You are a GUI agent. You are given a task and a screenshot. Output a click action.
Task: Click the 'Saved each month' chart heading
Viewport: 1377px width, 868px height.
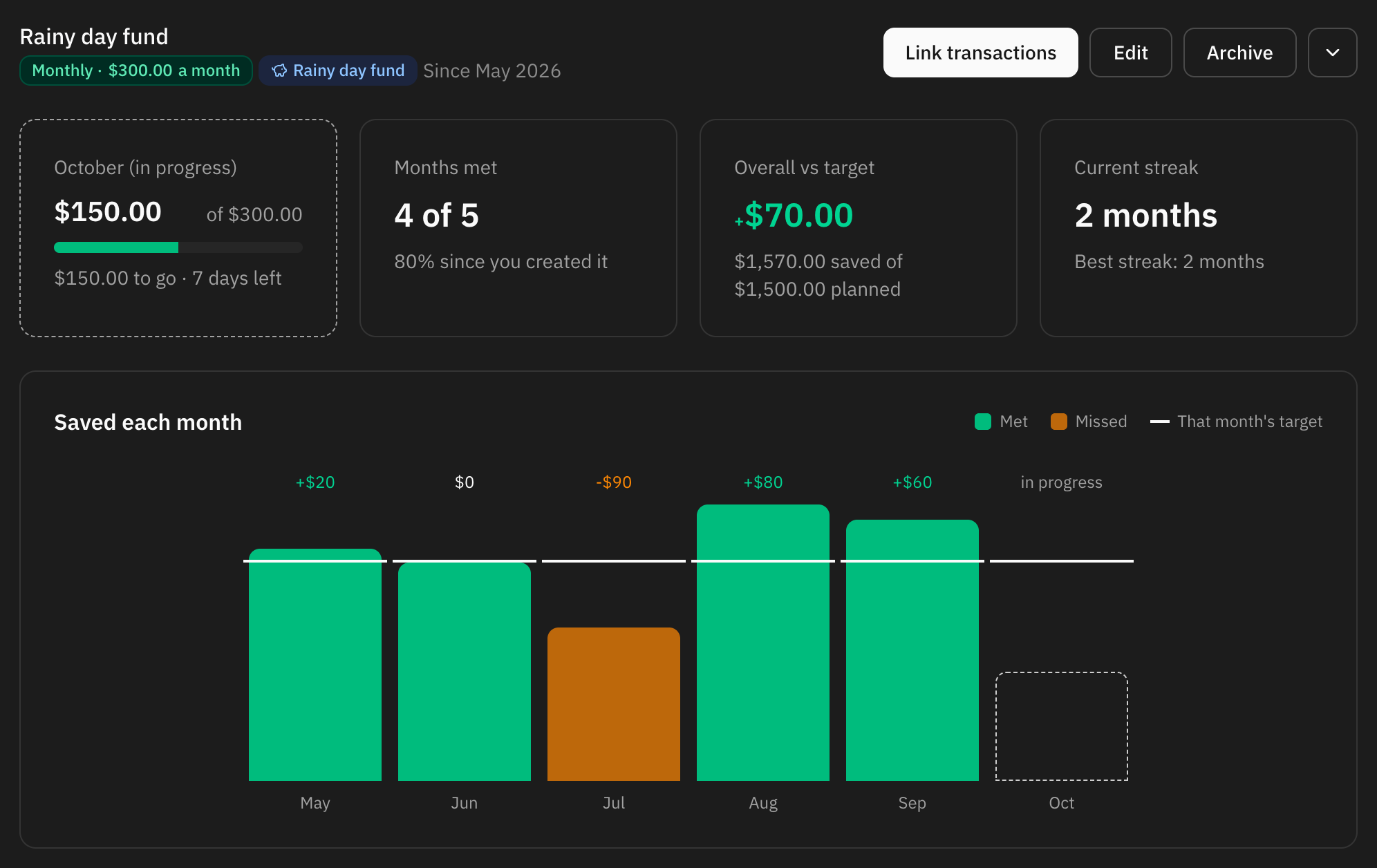(148, 422)
